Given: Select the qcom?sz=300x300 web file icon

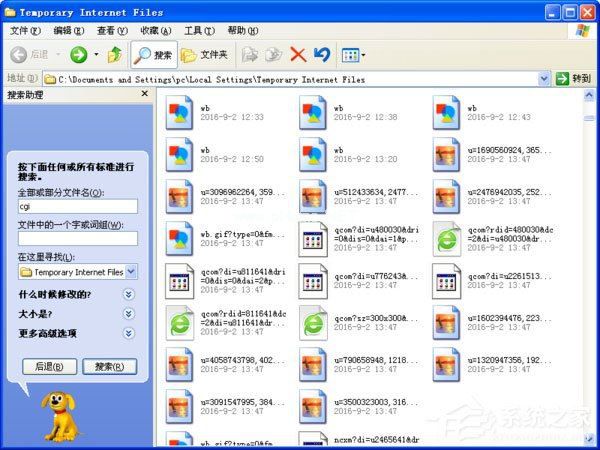Looking at the screenshot, I should tap(313, 323).
